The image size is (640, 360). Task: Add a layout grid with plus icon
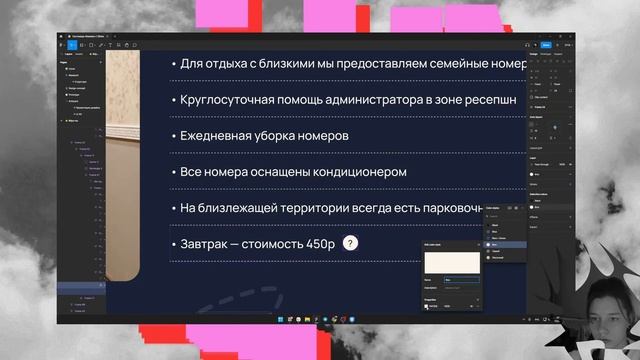click(x=570, y=148)
